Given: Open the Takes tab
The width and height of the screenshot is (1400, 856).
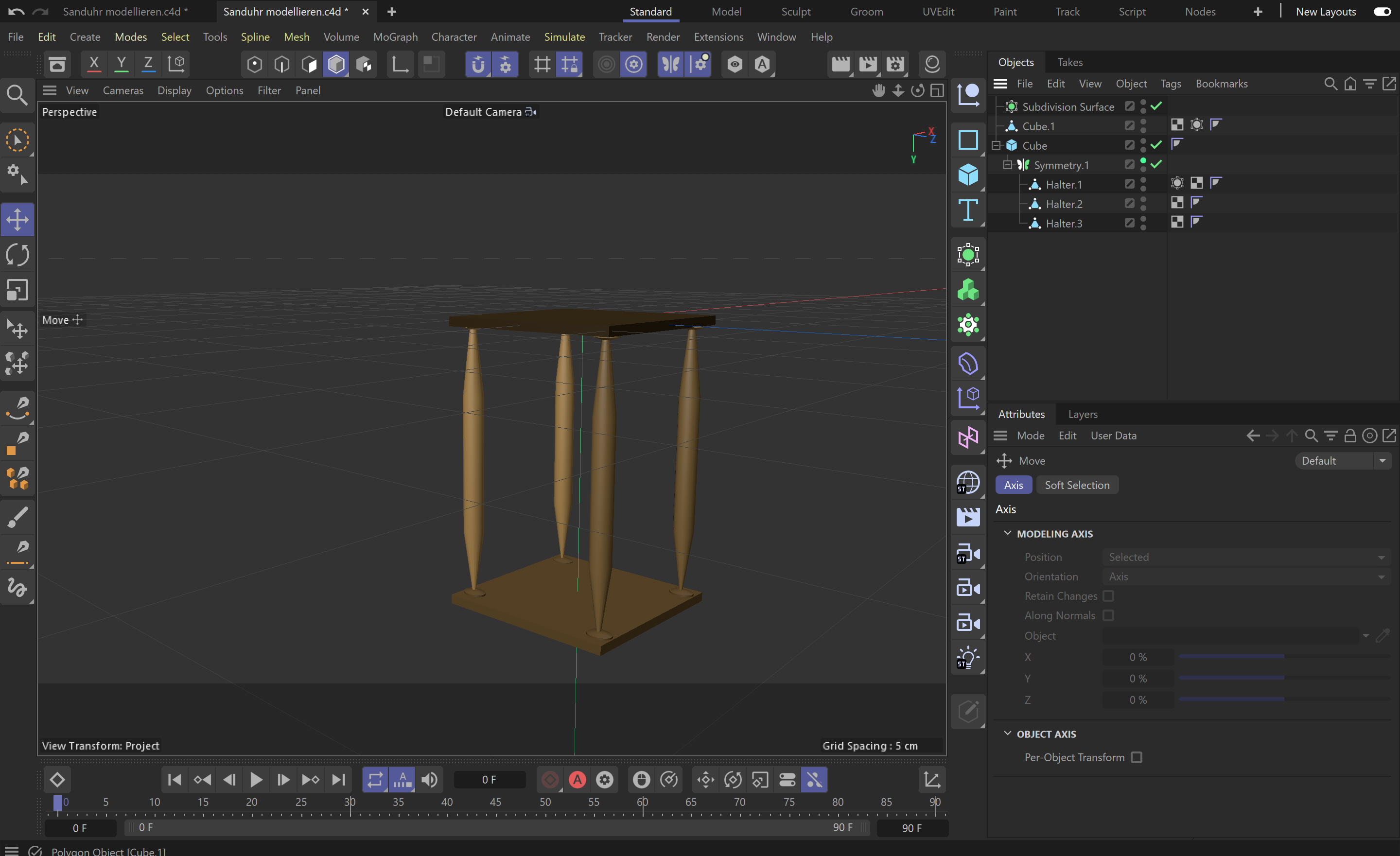Looking at the screenshot, I should pos(1070,62).
